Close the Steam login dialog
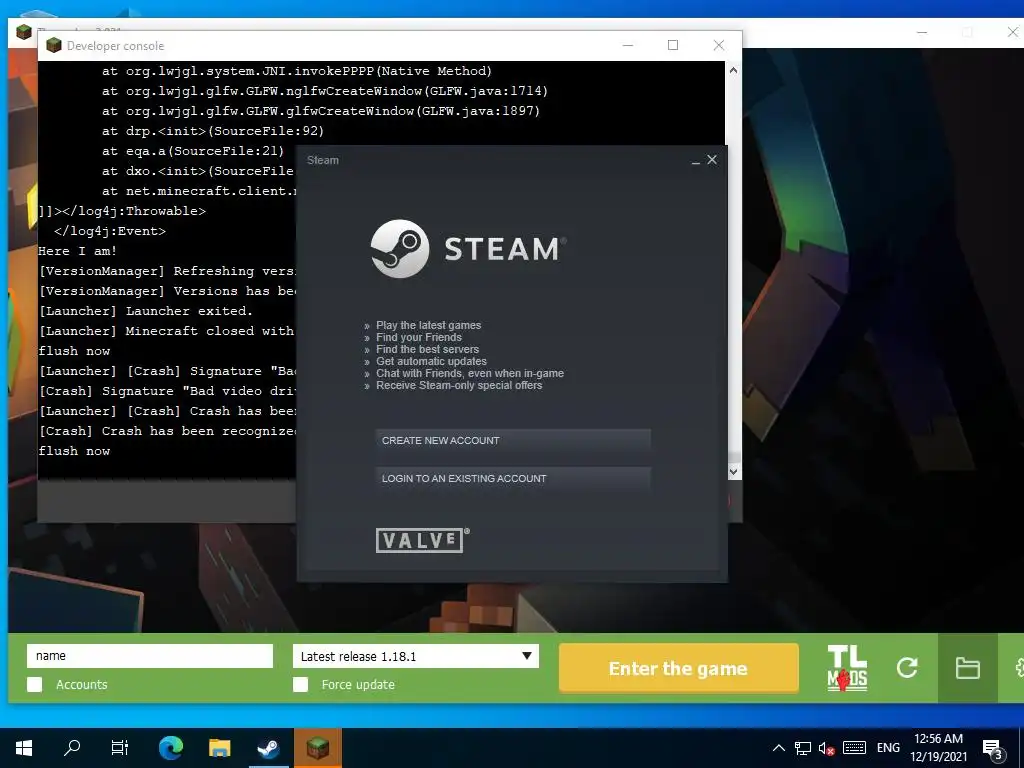The image size is (1024, 768). [712, 160]
